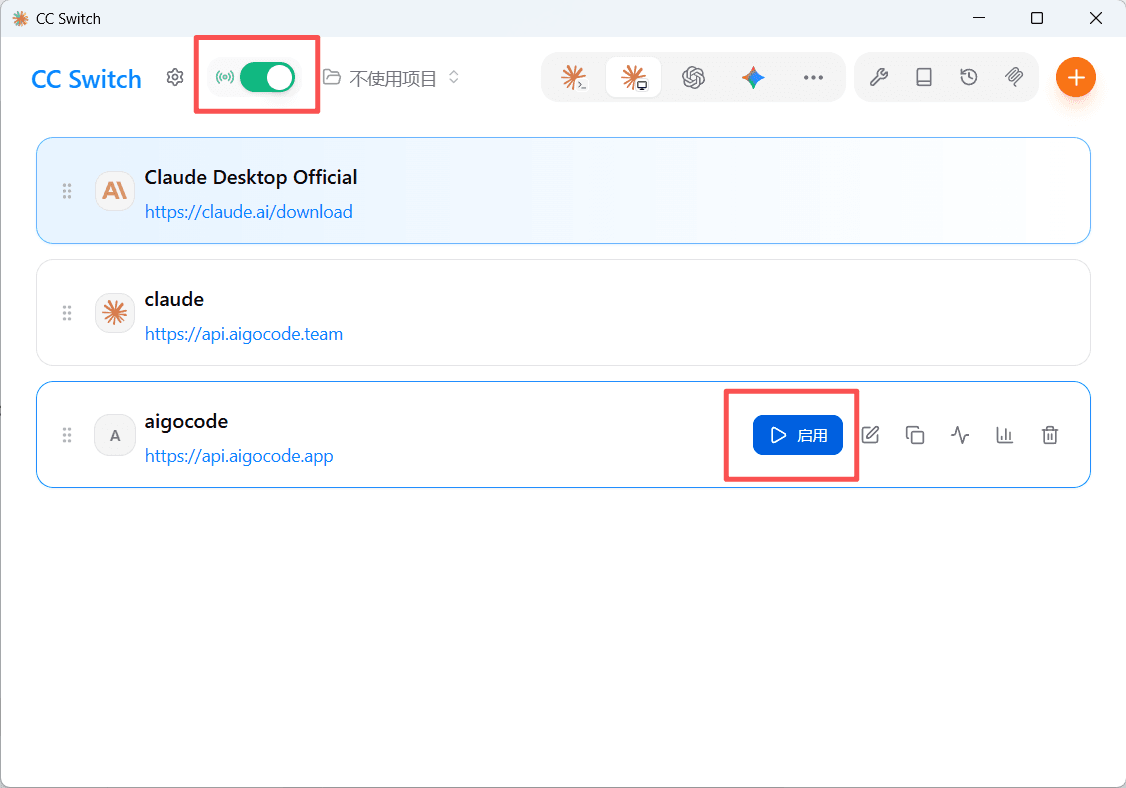Click the paperclip icon in the toolbar

point(1014,77)
